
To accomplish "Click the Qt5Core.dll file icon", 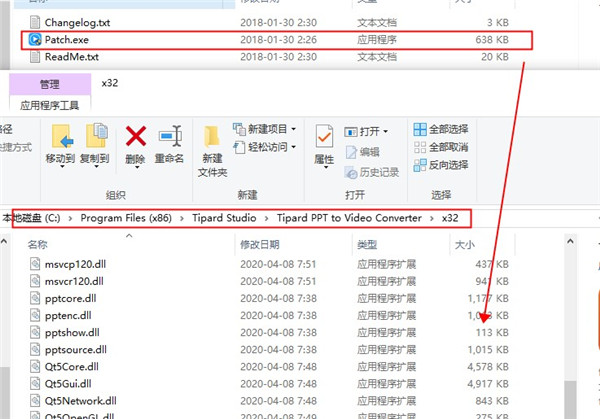I will point(35,366).
